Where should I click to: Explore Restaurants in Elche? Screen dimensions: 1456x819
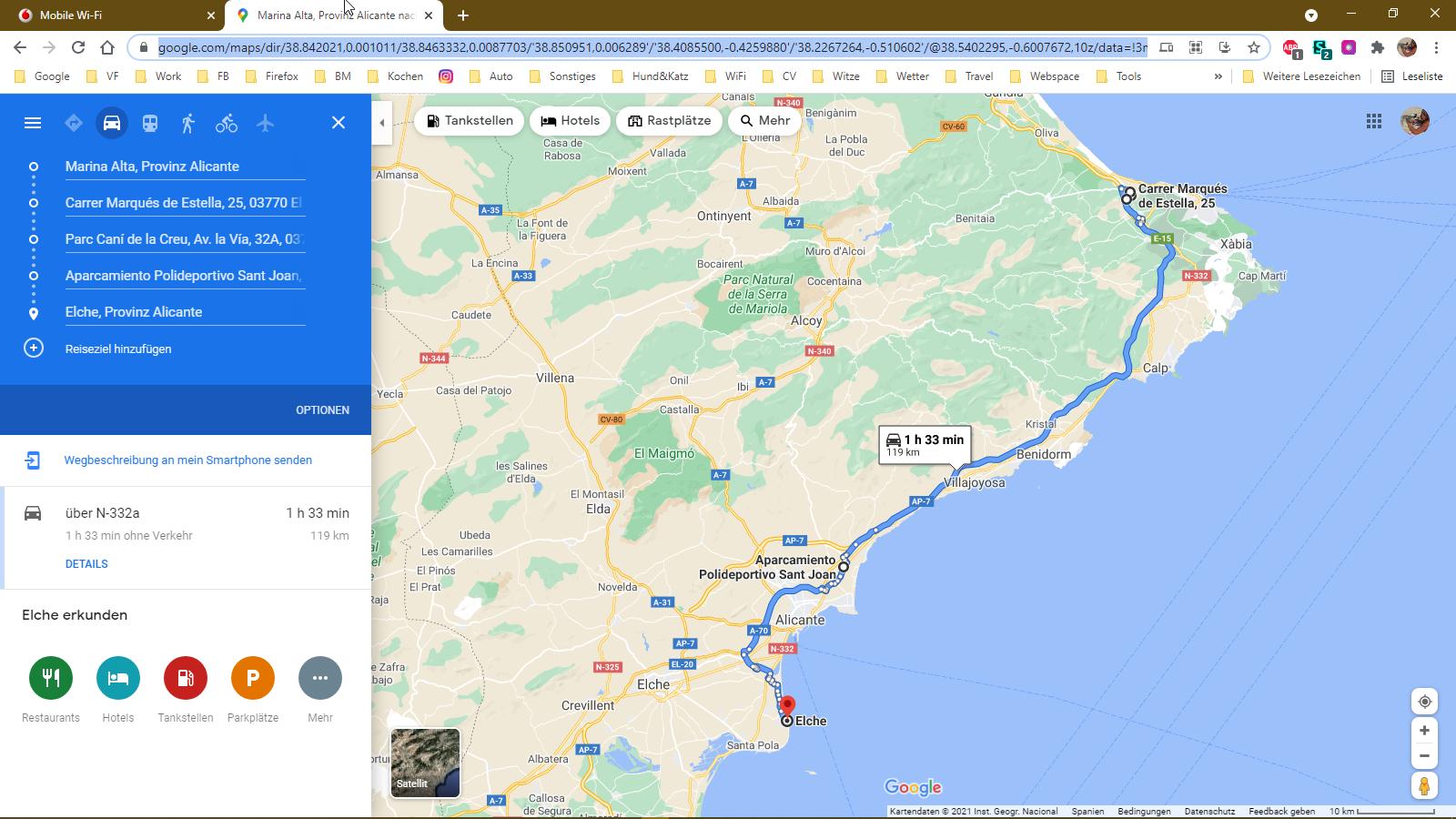51,678
